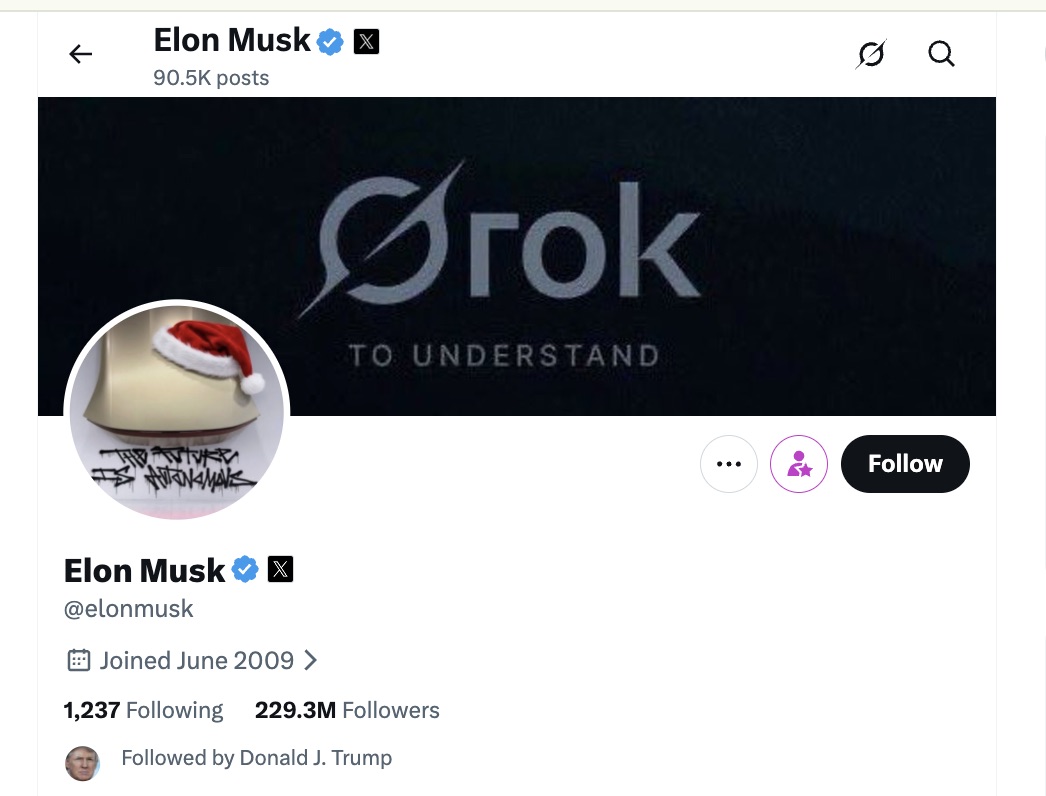Click the verified checkmark beside the profile name
Screen dimensions: 1046x796
coord(245,570)
